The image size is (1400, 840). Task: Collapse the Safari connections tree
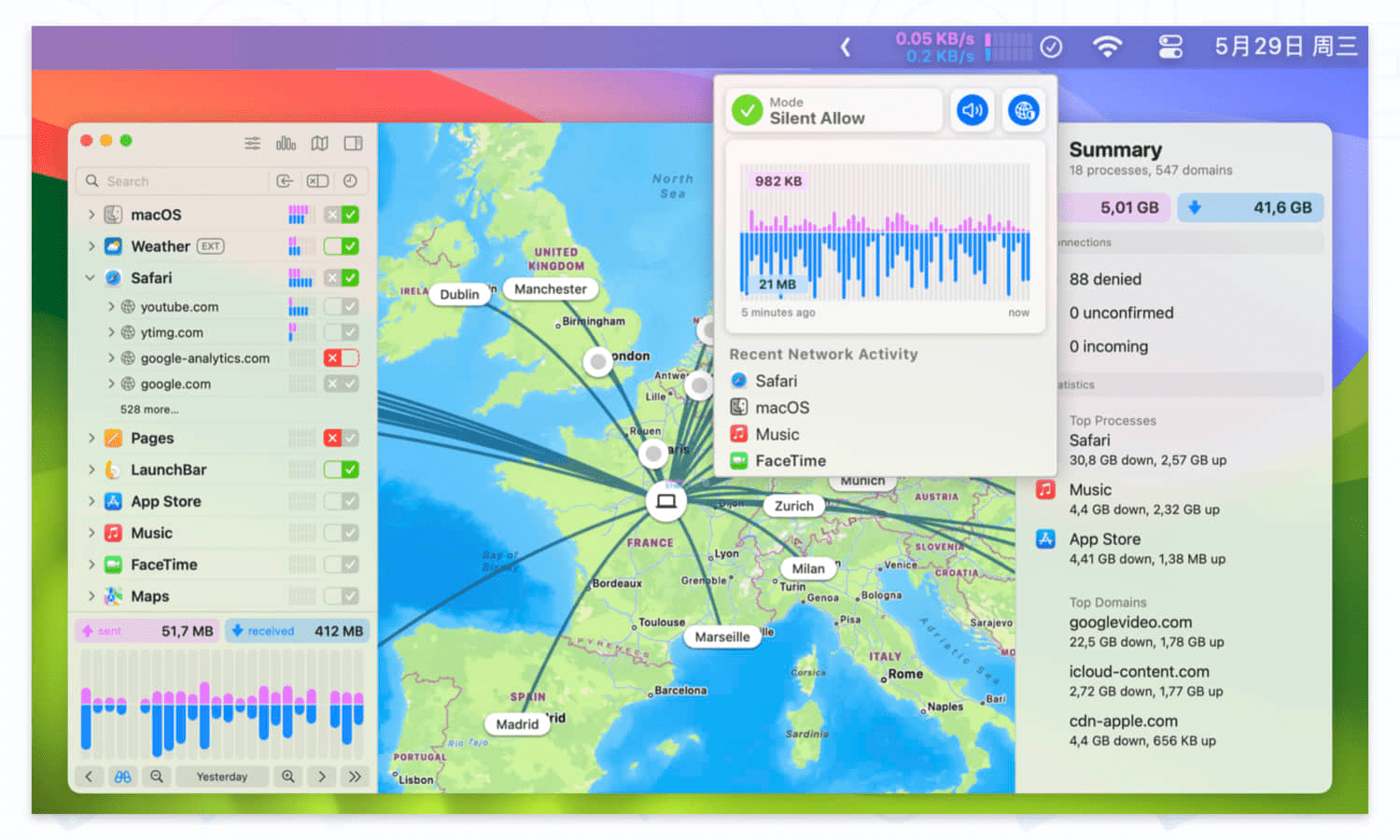click(91, 278)
